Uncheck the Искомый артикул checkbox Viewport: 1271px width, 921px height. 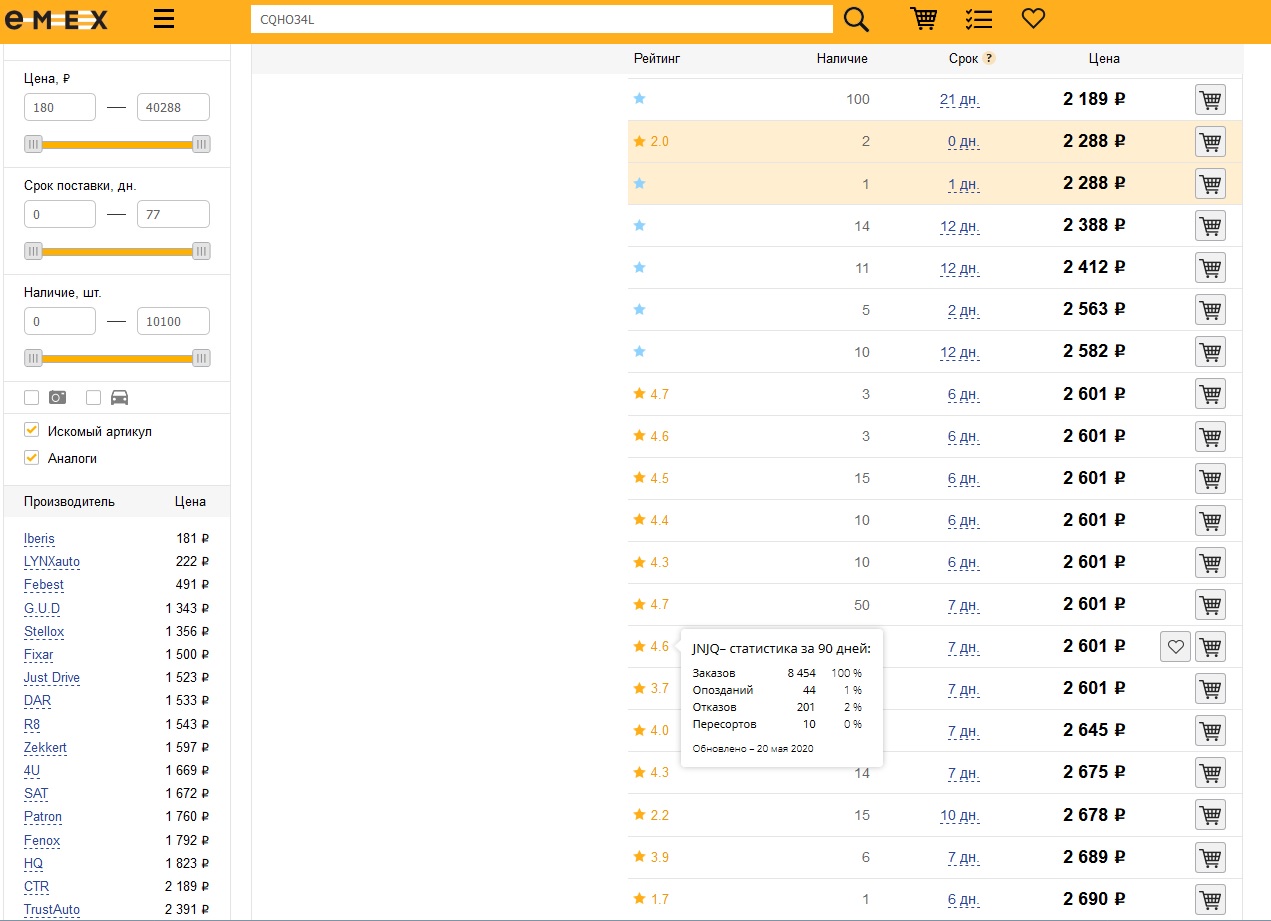click(x=32, y=431)
